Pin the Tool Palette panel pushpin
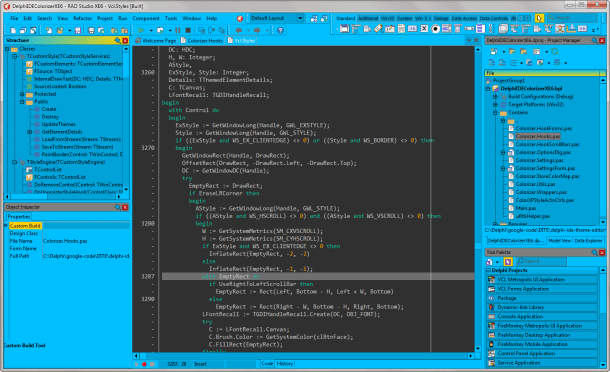Viewport: 610px width, 372px height. [x=594, y=252]
